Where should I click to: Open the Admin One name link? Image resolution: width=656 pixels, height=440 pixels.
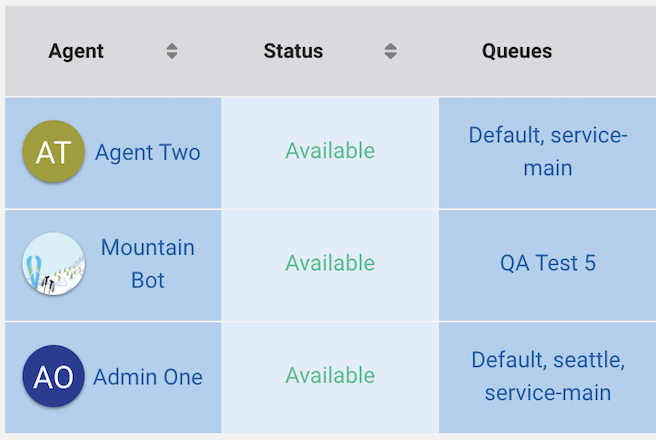pyautogui.click(x=148, y=377)
